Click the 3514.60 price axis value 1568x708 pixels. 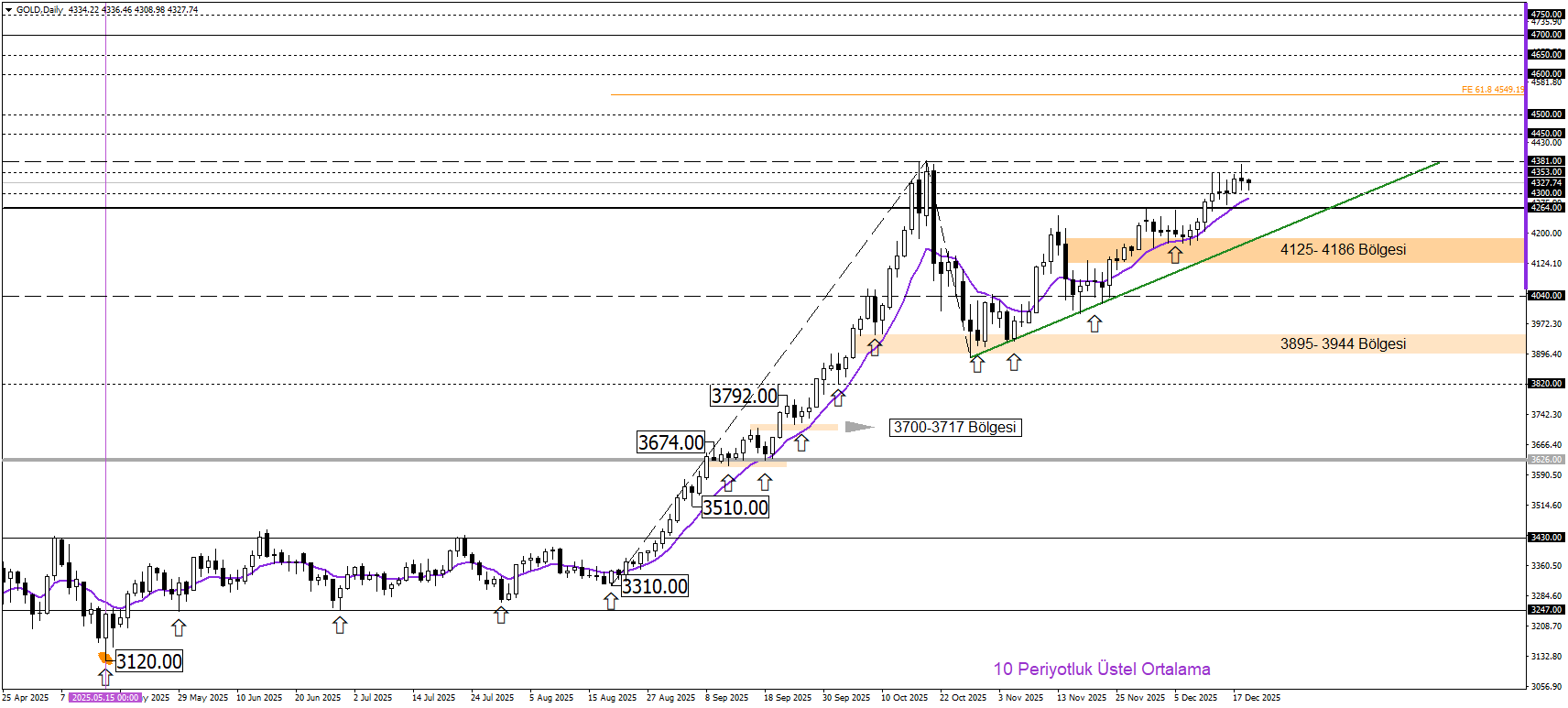(1546, 506)
